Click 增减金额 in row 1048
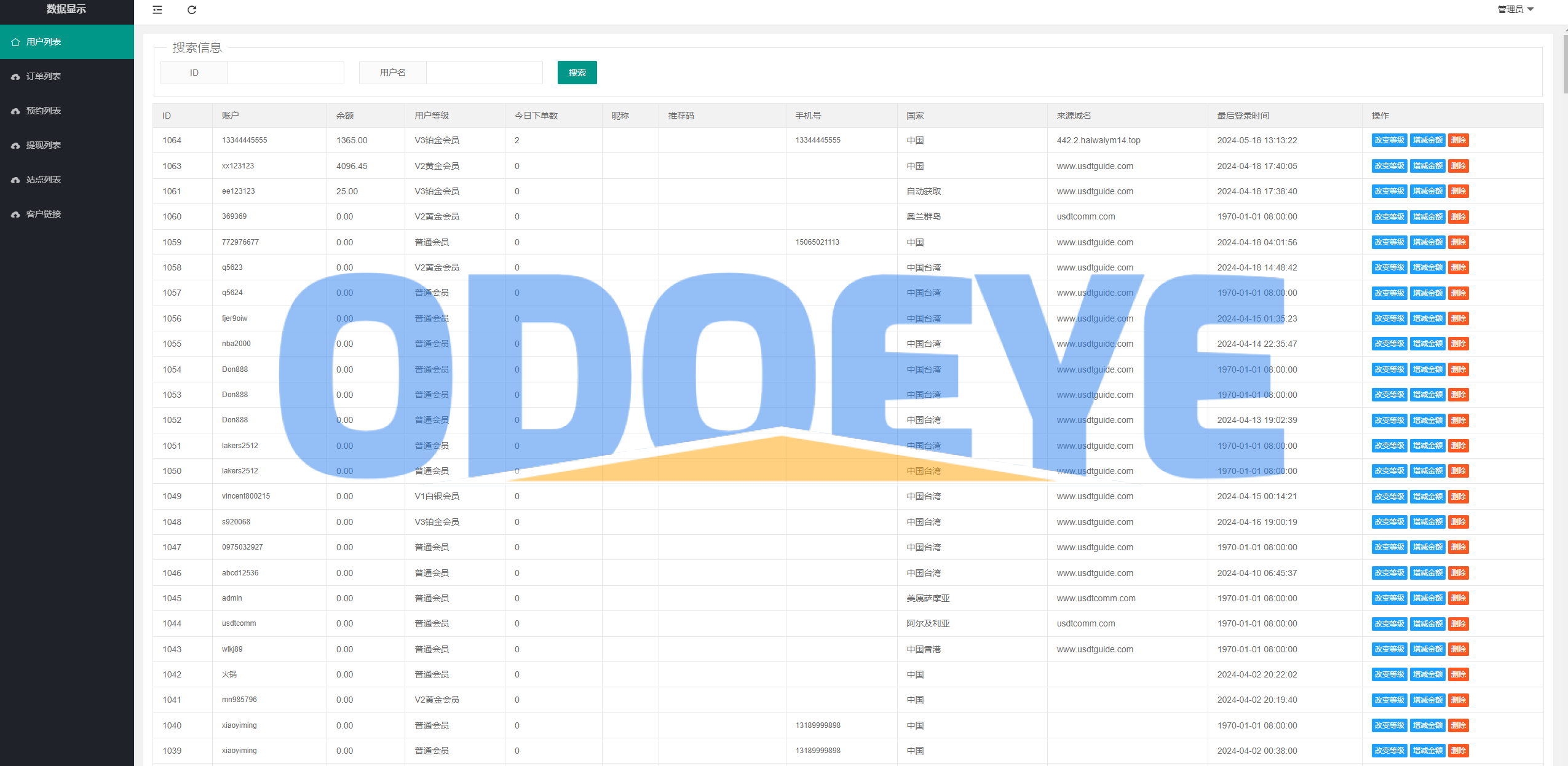The width and height of the screenshot is (1568, 766). 1427,522
